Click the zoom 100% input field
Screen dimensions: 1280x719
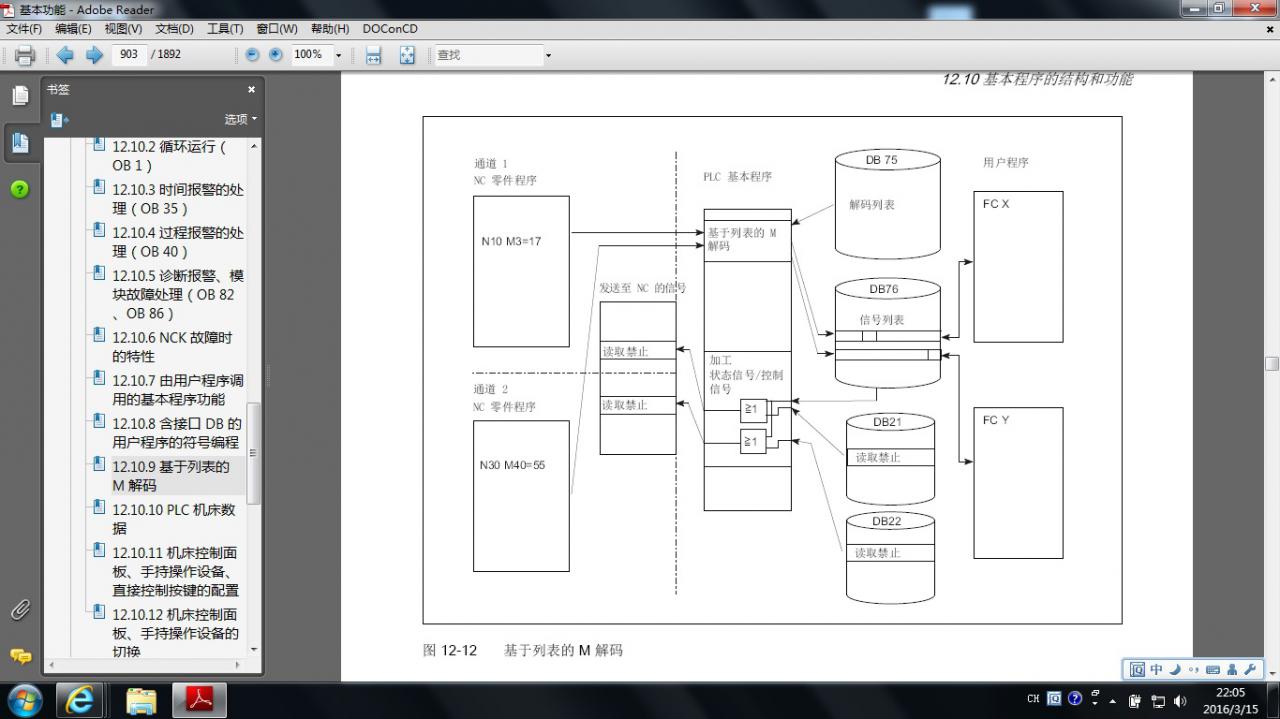[310, 55]
